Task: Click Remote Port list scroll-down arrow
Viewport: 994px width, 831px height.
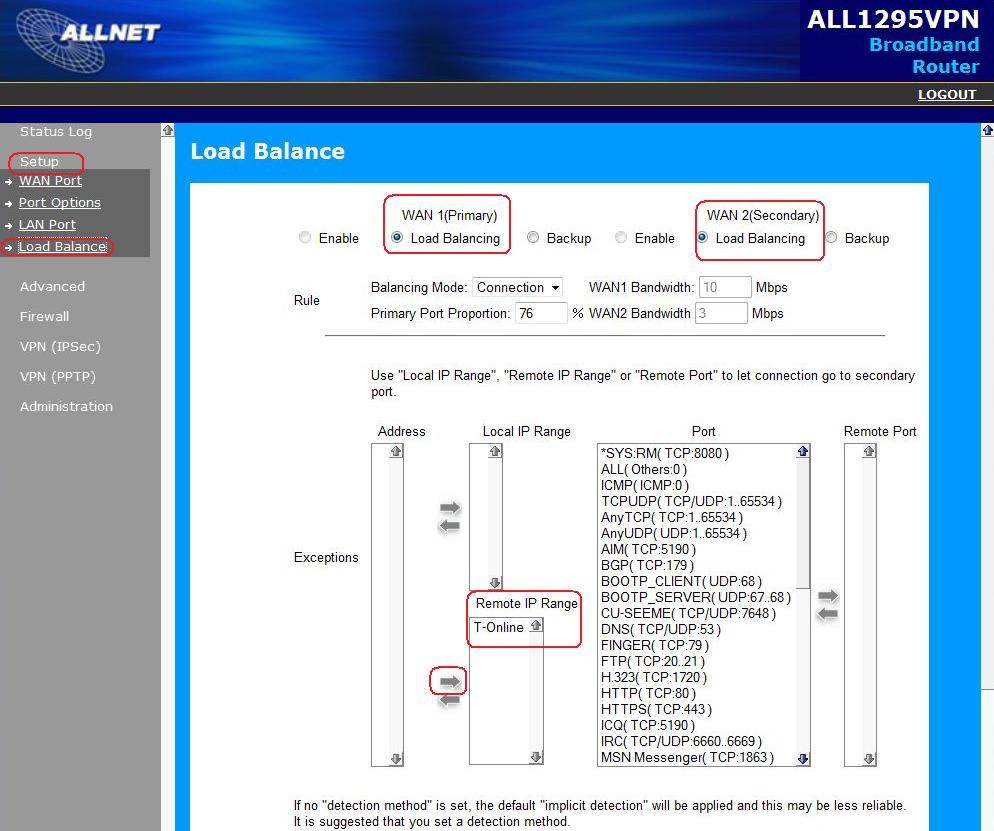Action: (x=869, y=759)
